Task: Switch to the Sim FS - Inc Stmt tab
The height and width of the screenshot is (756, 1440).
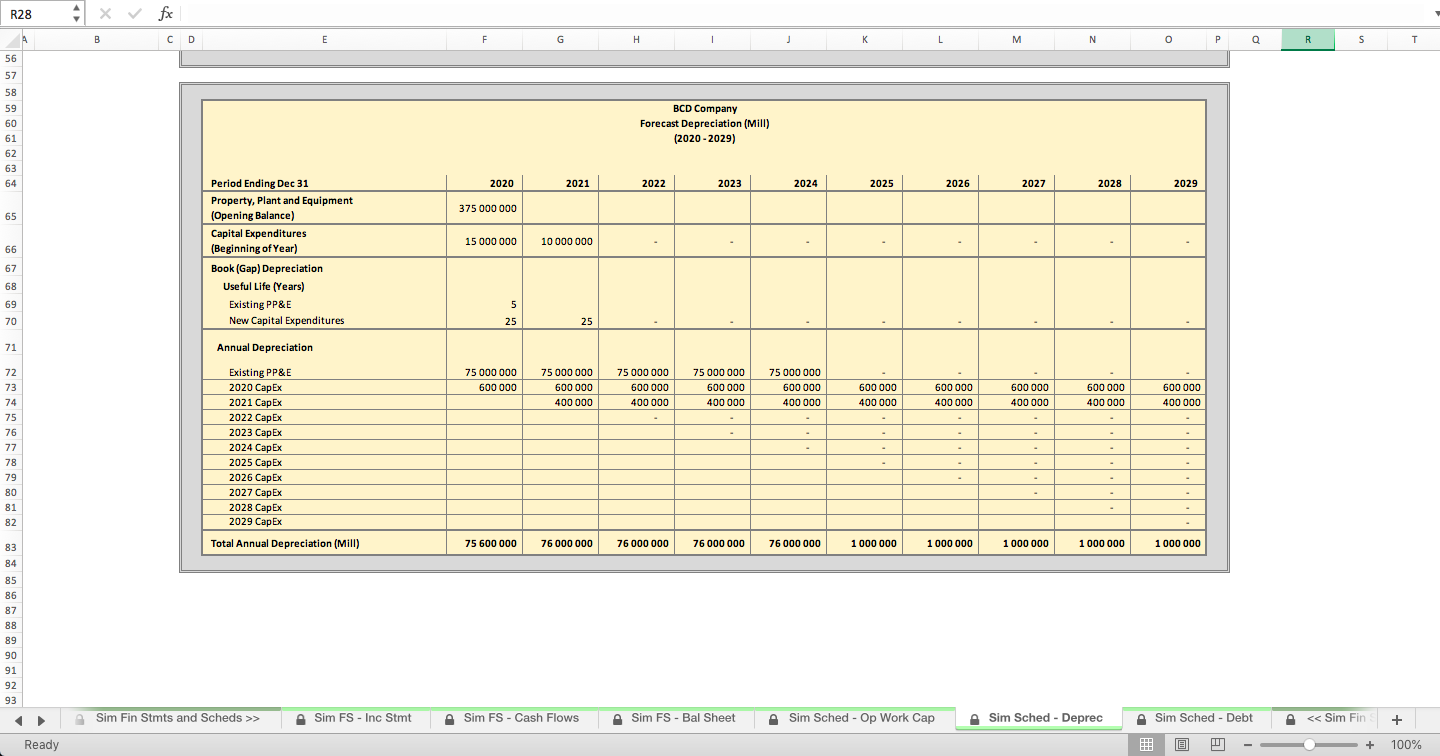Action: click(x=356, y=718)
